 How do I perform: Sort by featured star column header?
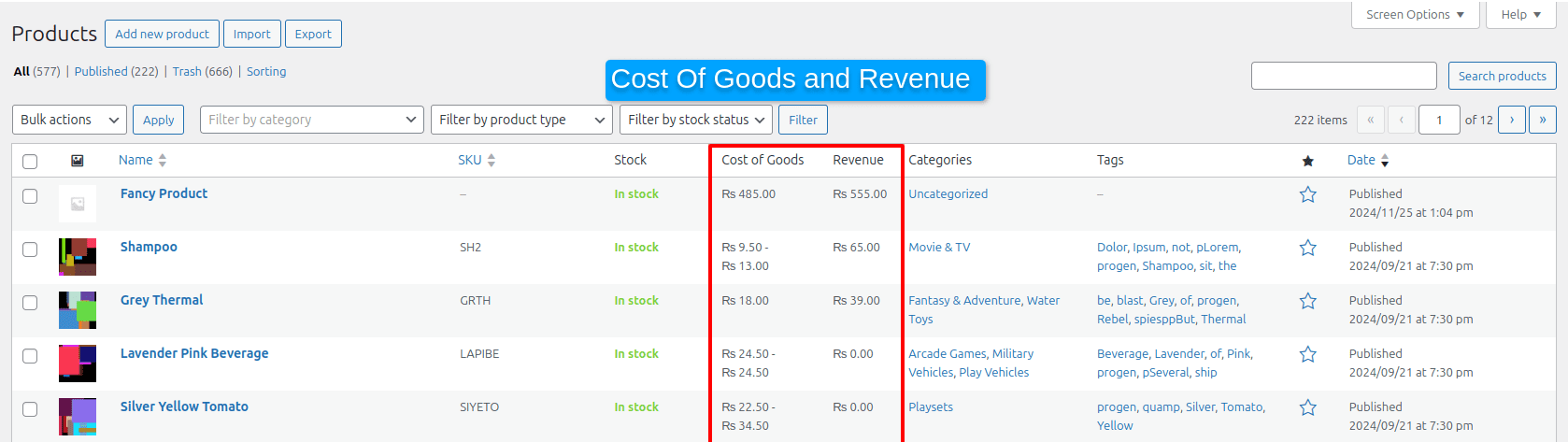tap(1307, 161)
